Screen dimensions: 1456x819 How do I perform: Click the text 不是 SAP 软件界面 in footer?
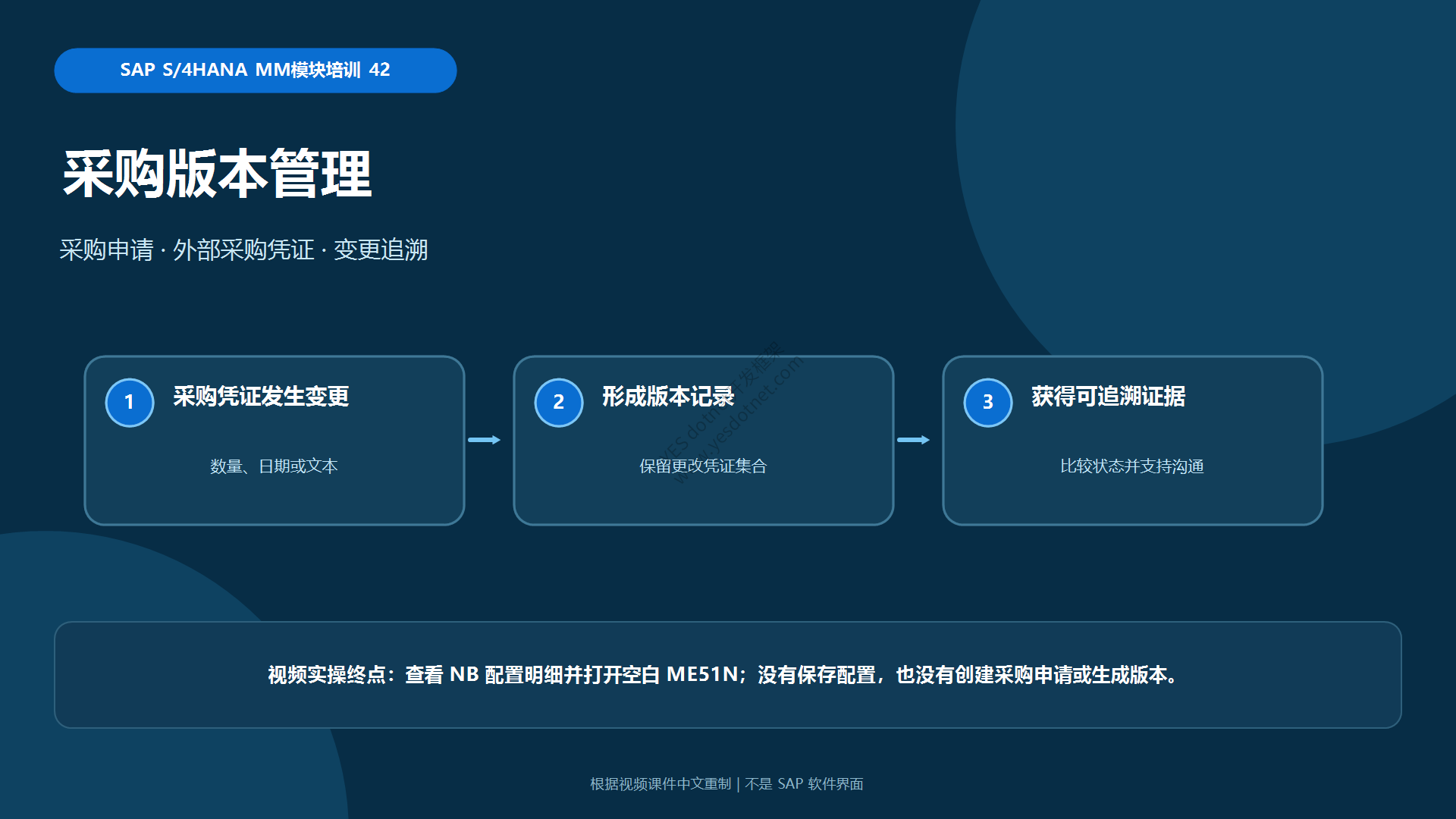coord(804,783)
